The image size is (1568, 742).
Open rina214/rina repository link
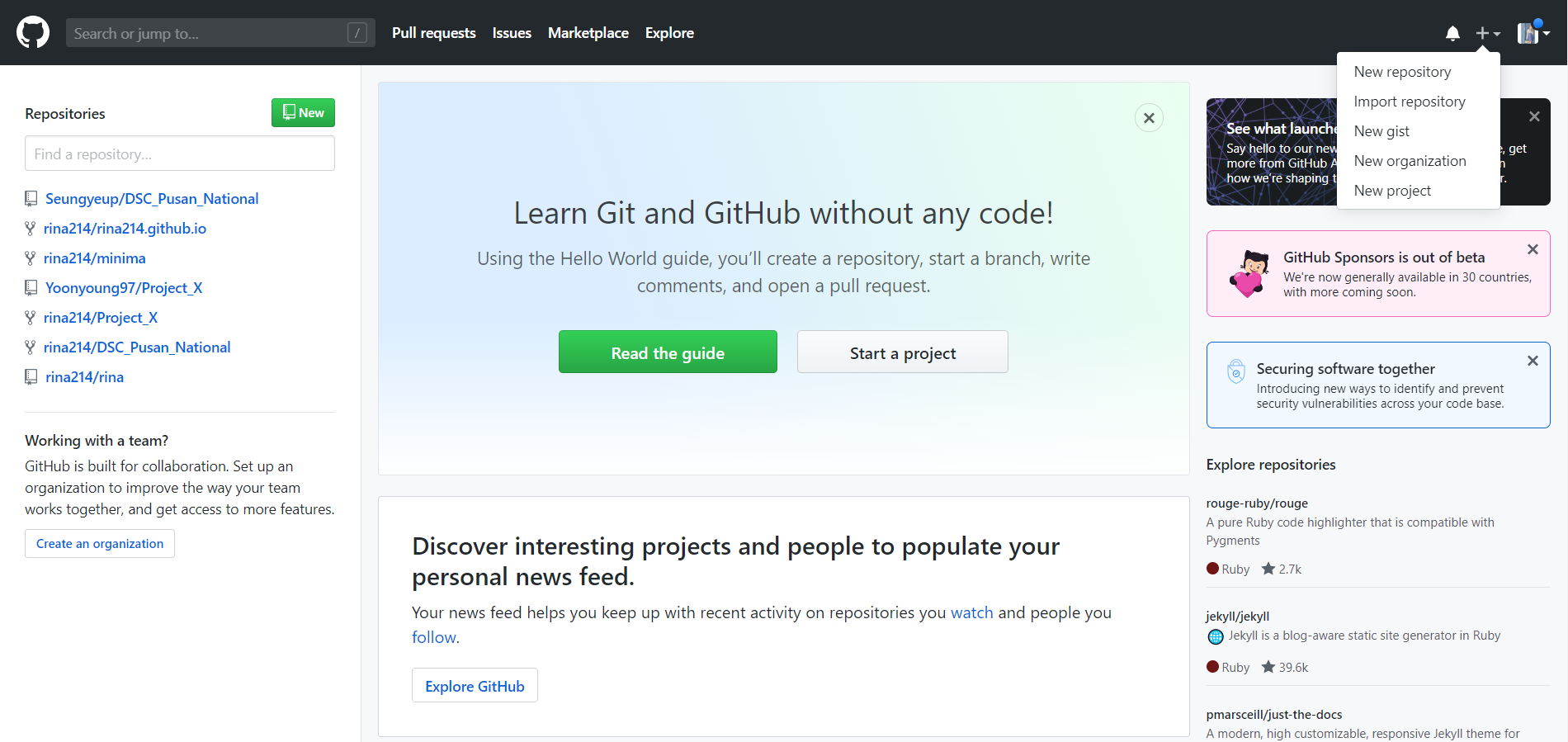84,377
